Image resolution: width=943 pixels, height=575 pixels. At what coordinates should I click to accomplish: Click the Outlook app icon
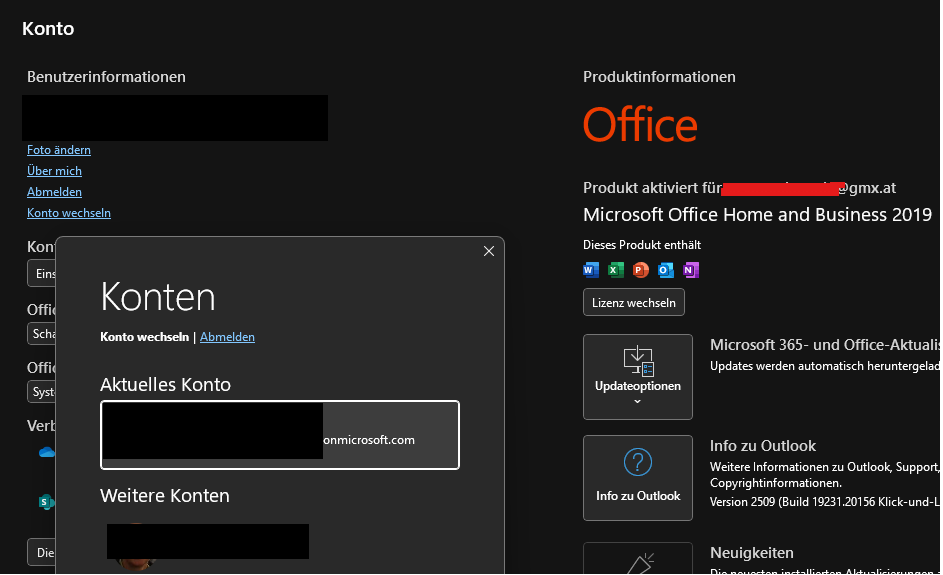[x=666, y=270]
